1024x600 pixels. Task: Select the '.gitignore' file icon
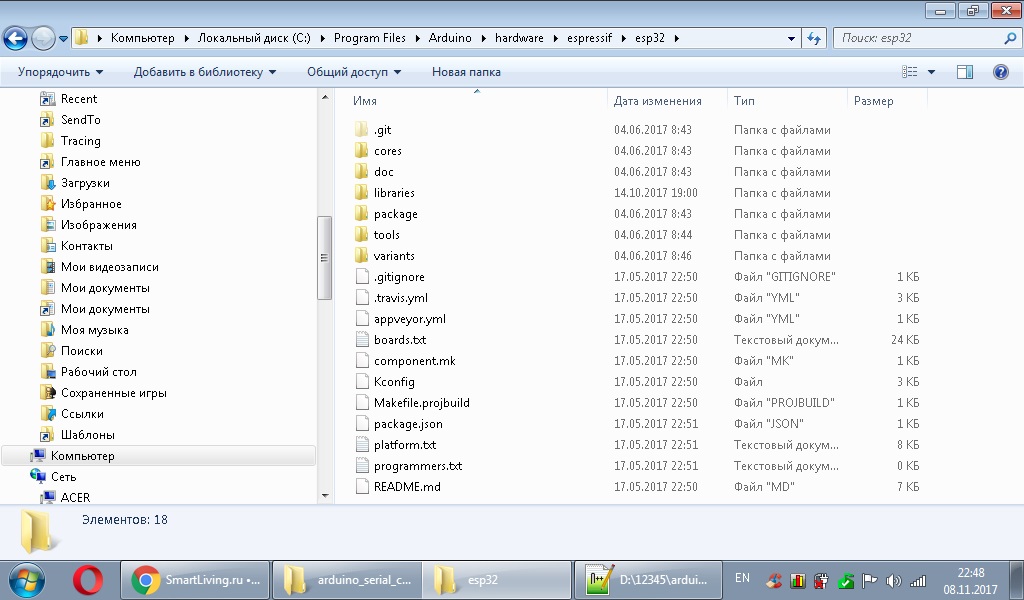362,276
